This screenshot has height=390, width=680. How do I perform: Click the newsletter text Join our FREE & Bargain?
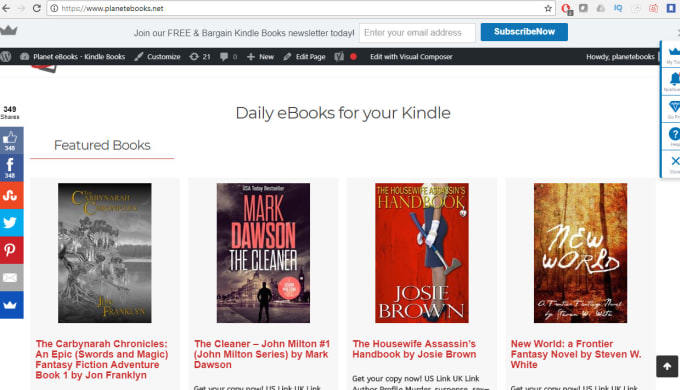point(244,33)
